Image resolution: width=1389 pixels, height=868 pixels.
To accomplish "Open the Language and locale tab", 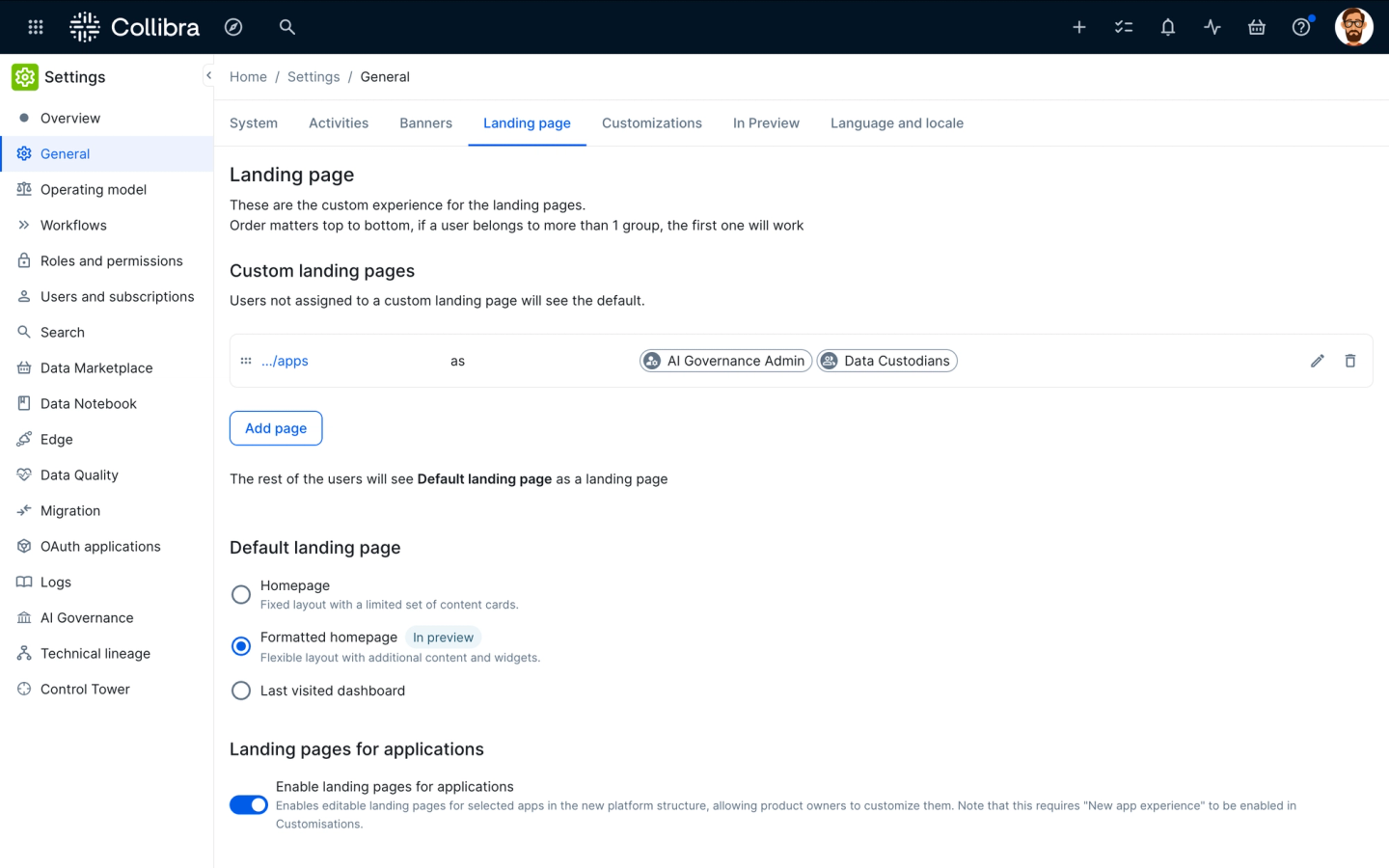I will click(897, 123).
